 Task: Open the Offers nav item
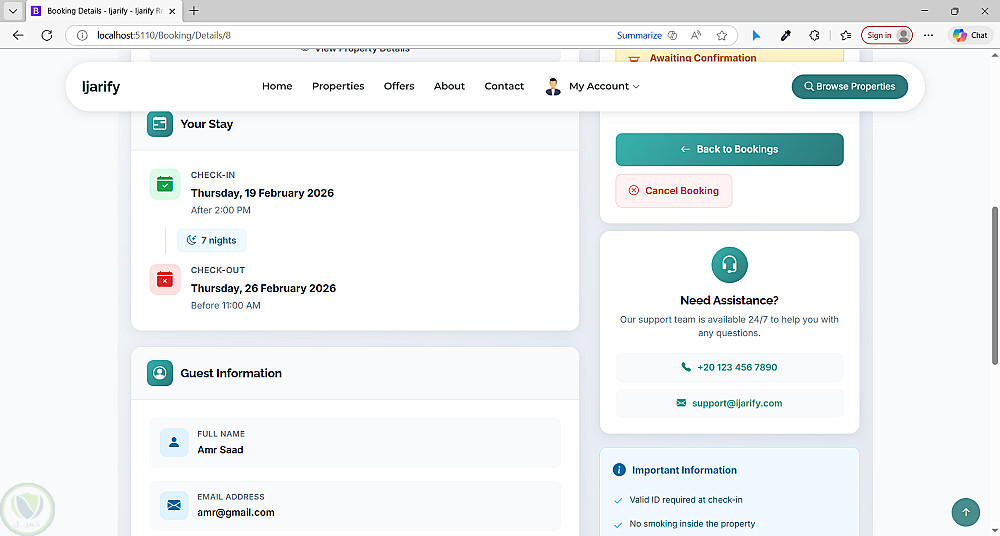click(x=399, y=86)
